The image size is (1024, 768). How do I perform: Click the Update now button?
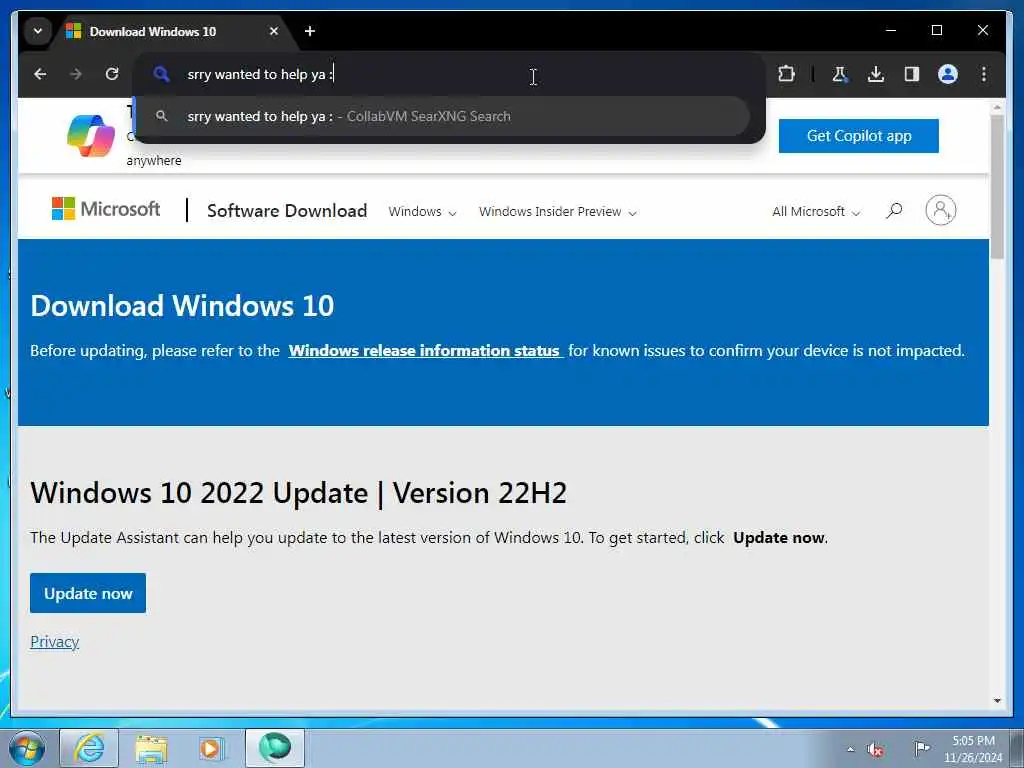pyautogui.click(x=88, y=593)
